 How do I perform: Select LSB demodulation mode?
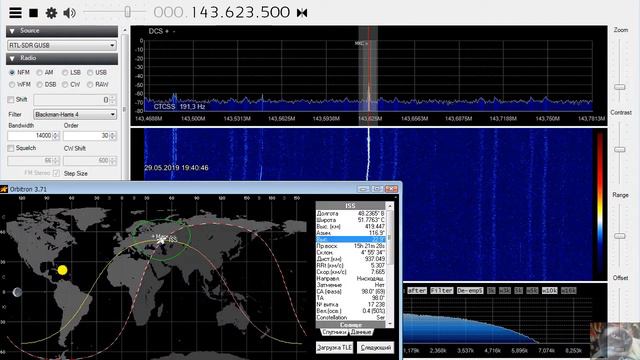[71, 72]
